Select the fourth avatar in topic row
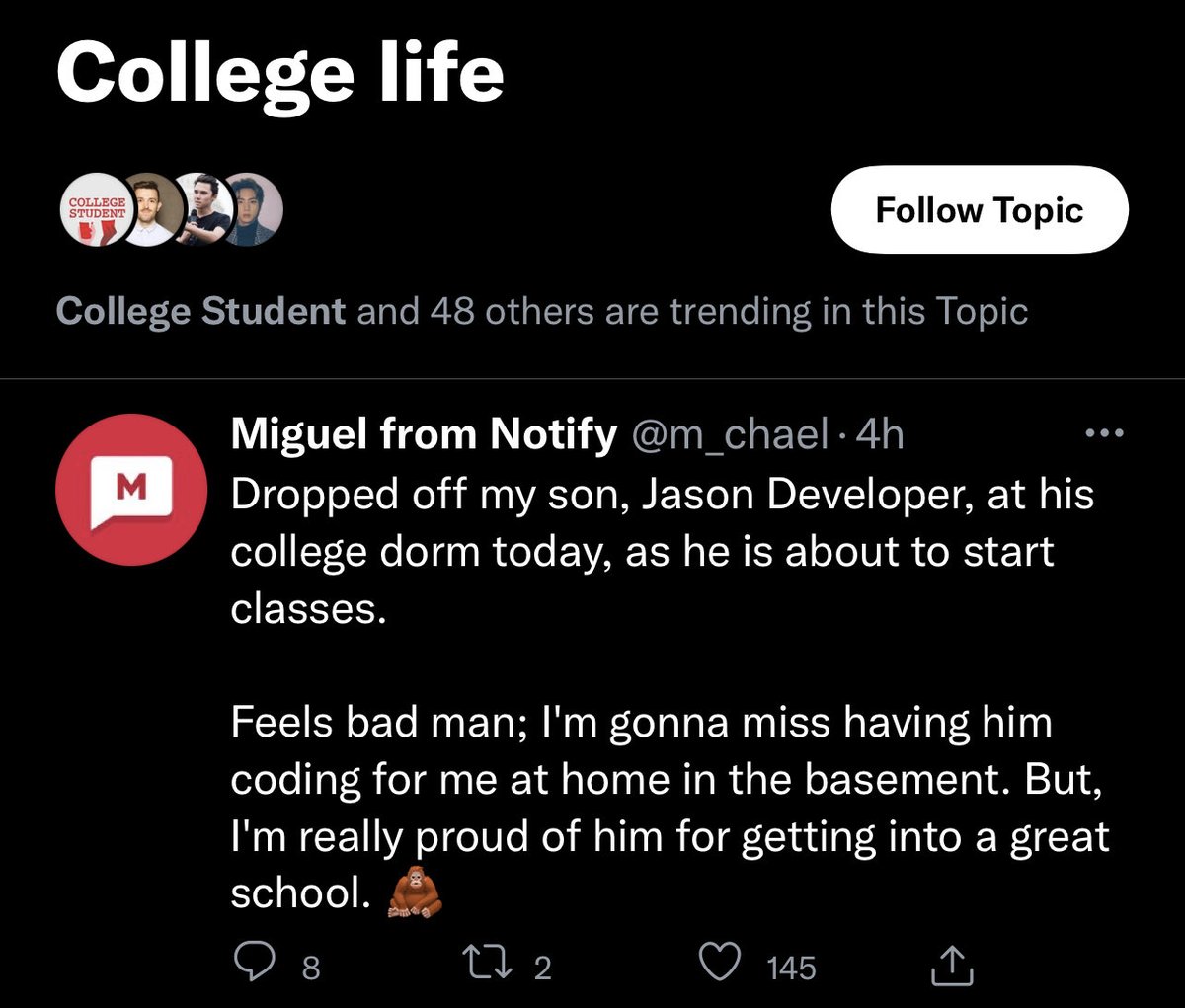 click(x=253, y=209)
